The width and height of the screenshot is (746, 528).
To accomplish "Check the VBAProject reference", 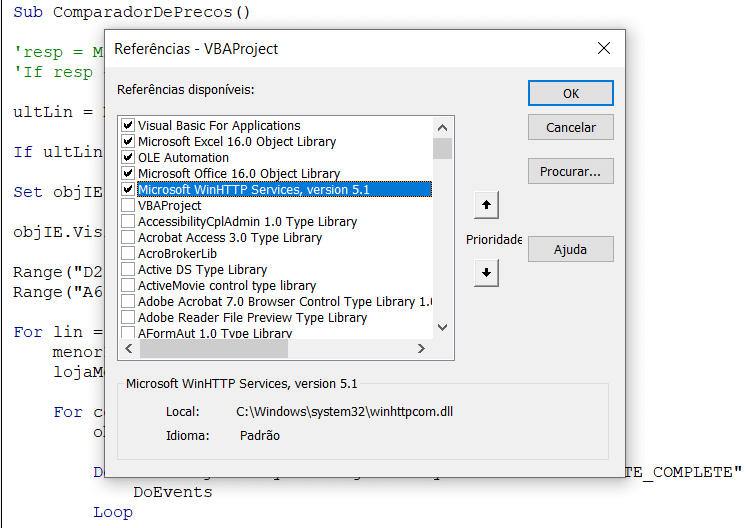I will pyautogui.click(x=128, y=205).
